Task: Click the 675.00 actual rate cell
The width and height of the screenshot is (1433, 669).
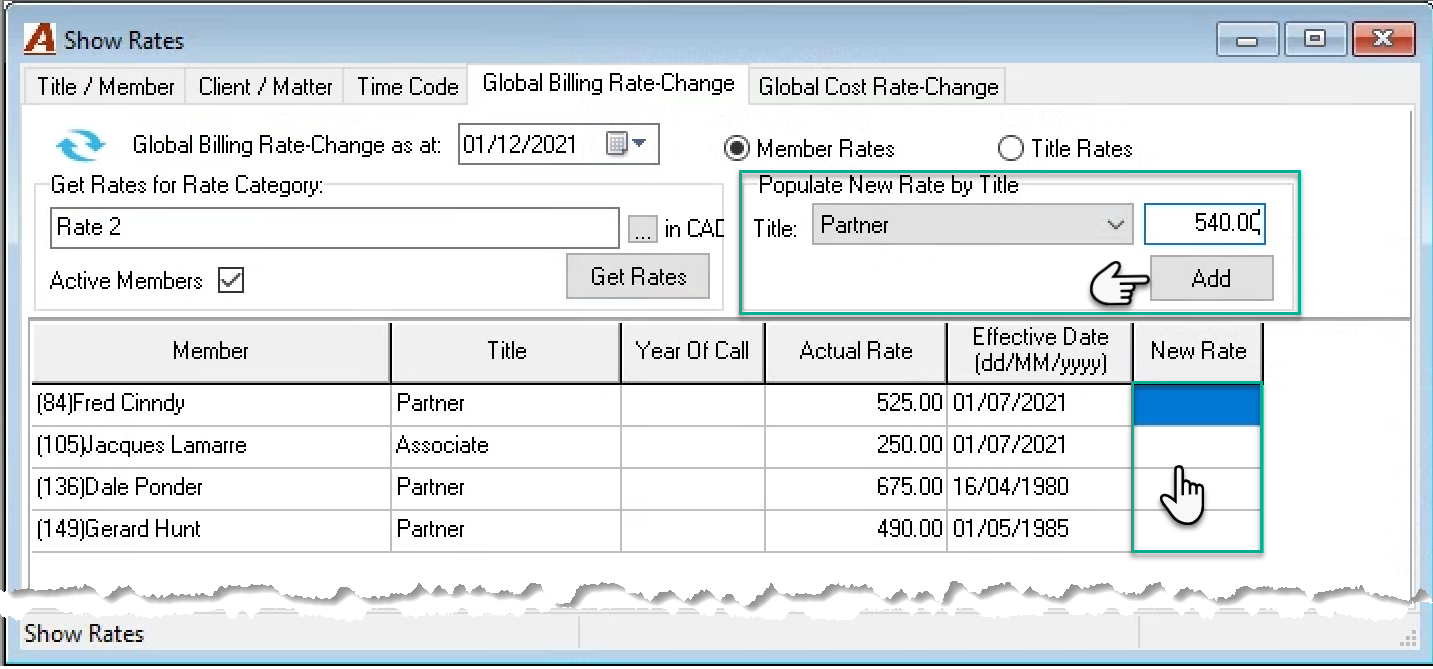Action: pyautogui.click(x=856, y=488)
